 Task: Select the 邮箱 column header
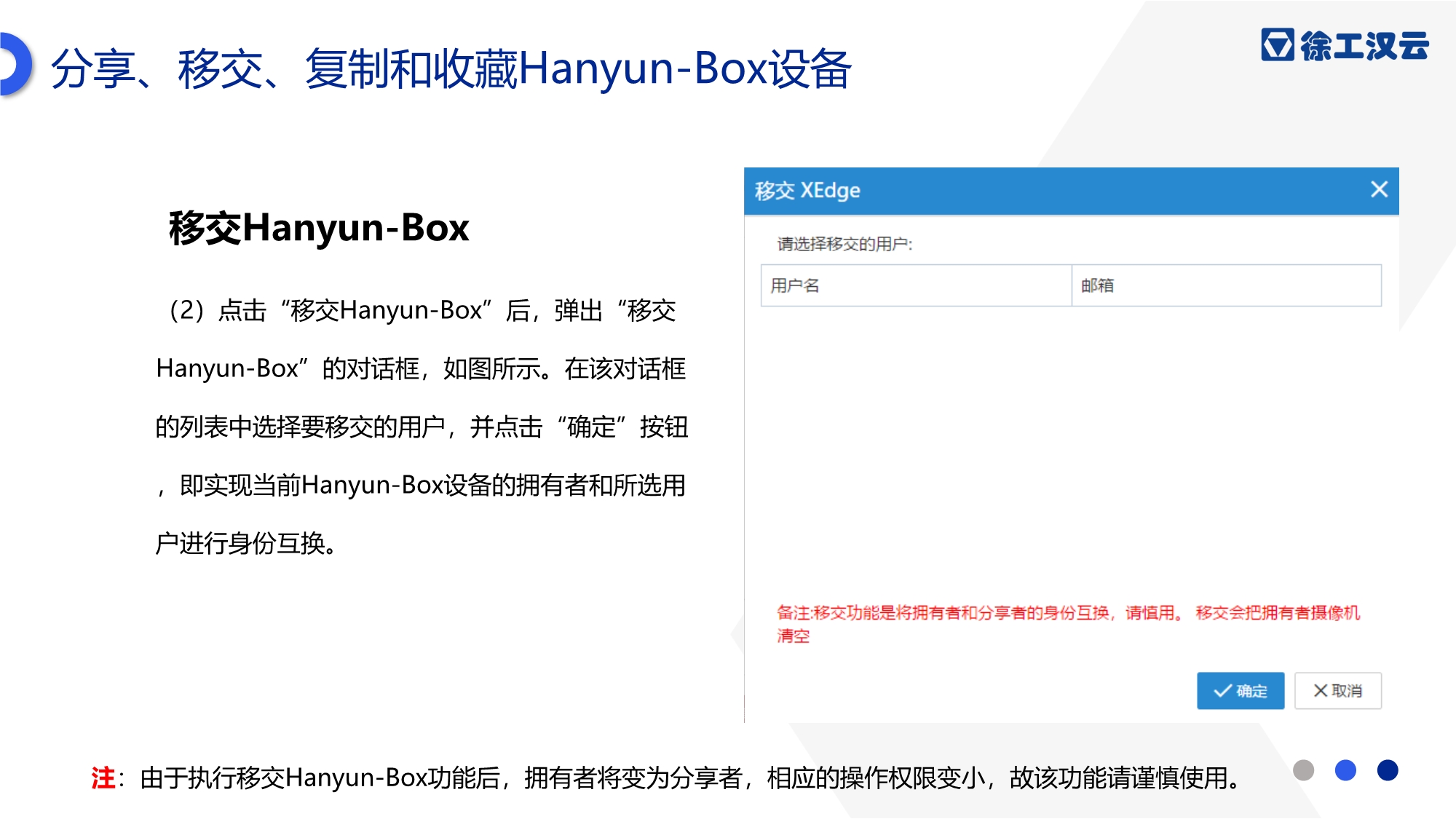(1227, 285)
